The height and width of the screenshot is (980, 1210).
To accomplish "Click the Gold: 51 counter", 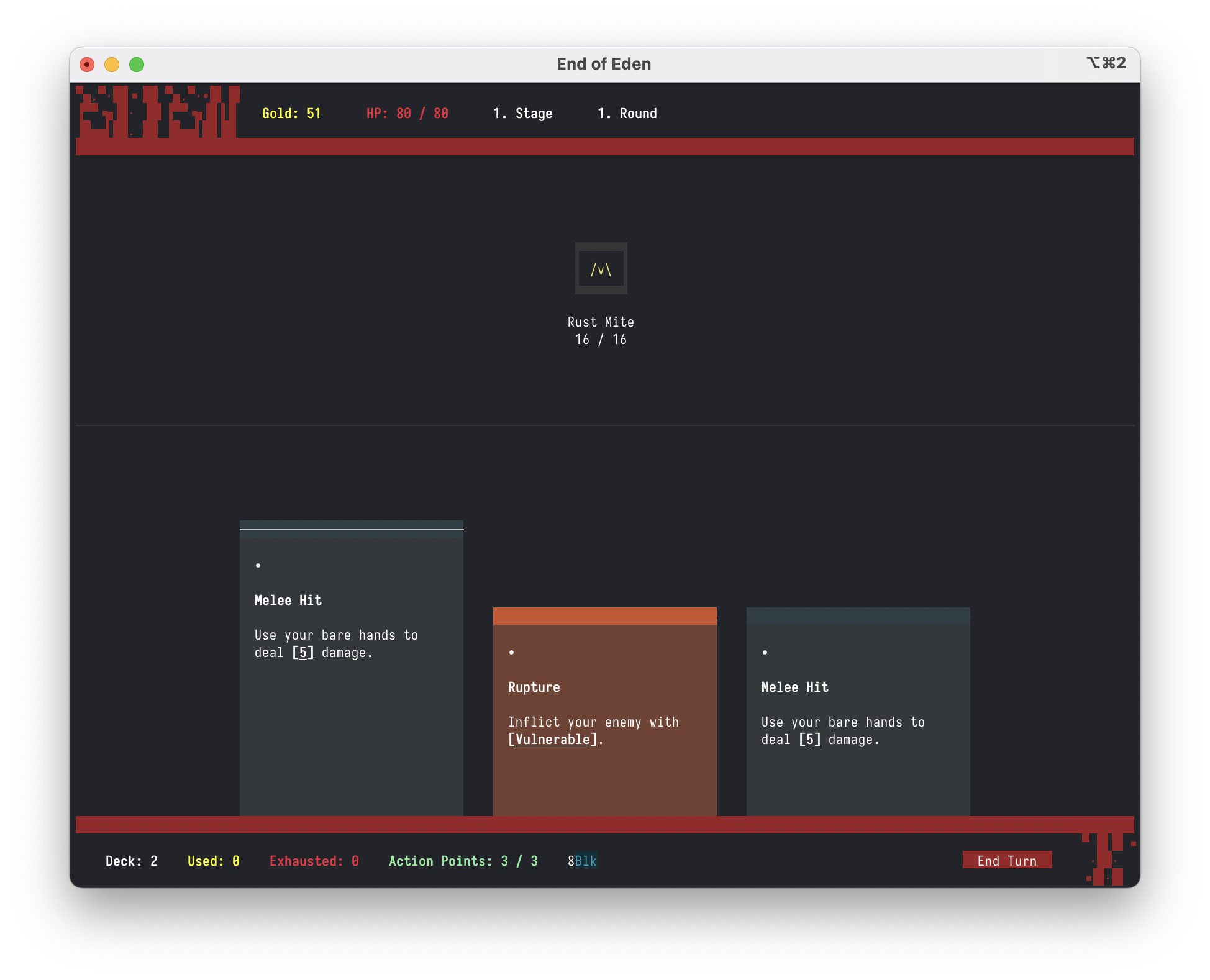I will pyautogui.click(x=291, y=114).
